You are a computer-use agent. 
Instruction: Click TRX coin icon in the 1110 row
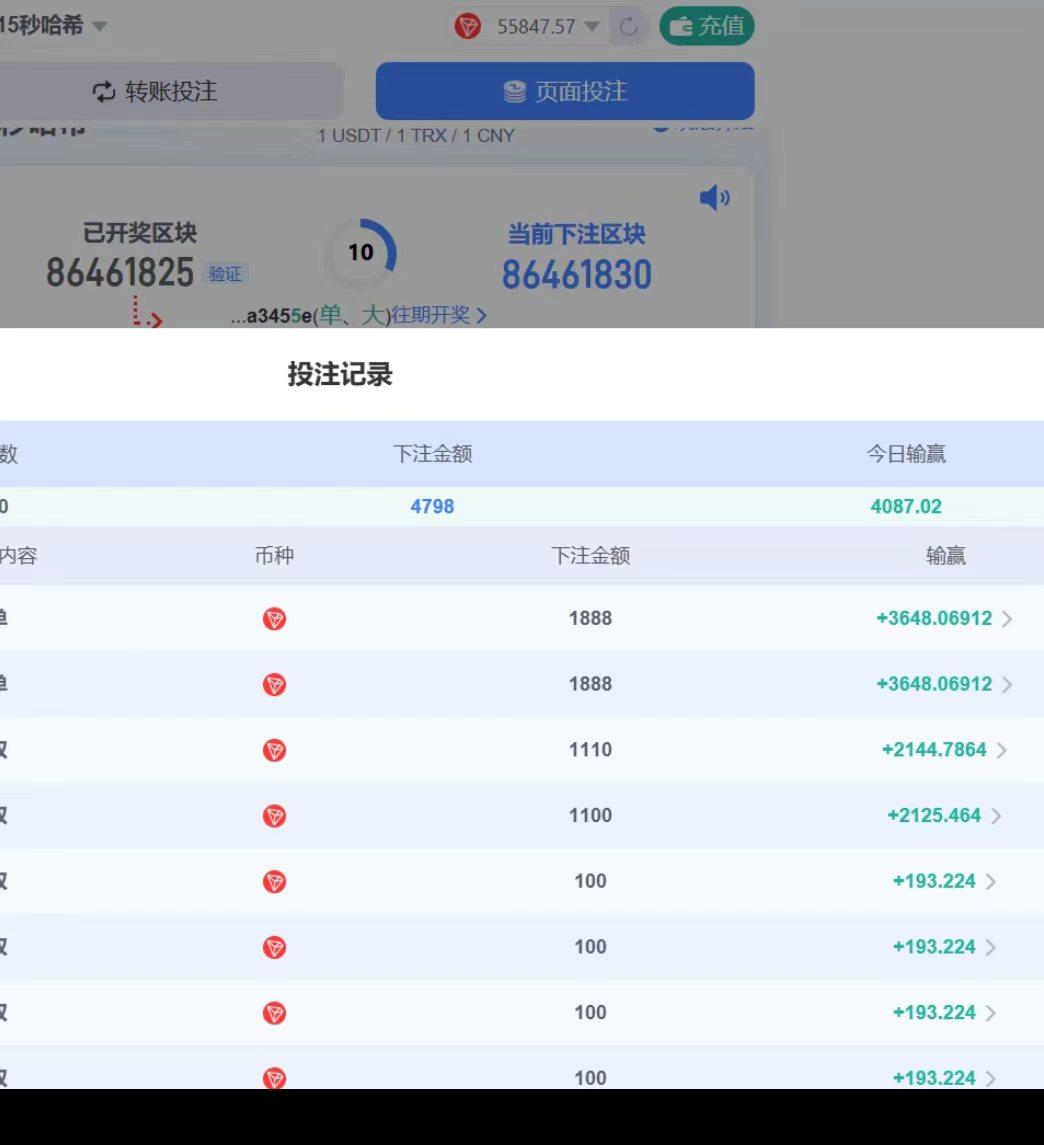(x=275, y=750)
